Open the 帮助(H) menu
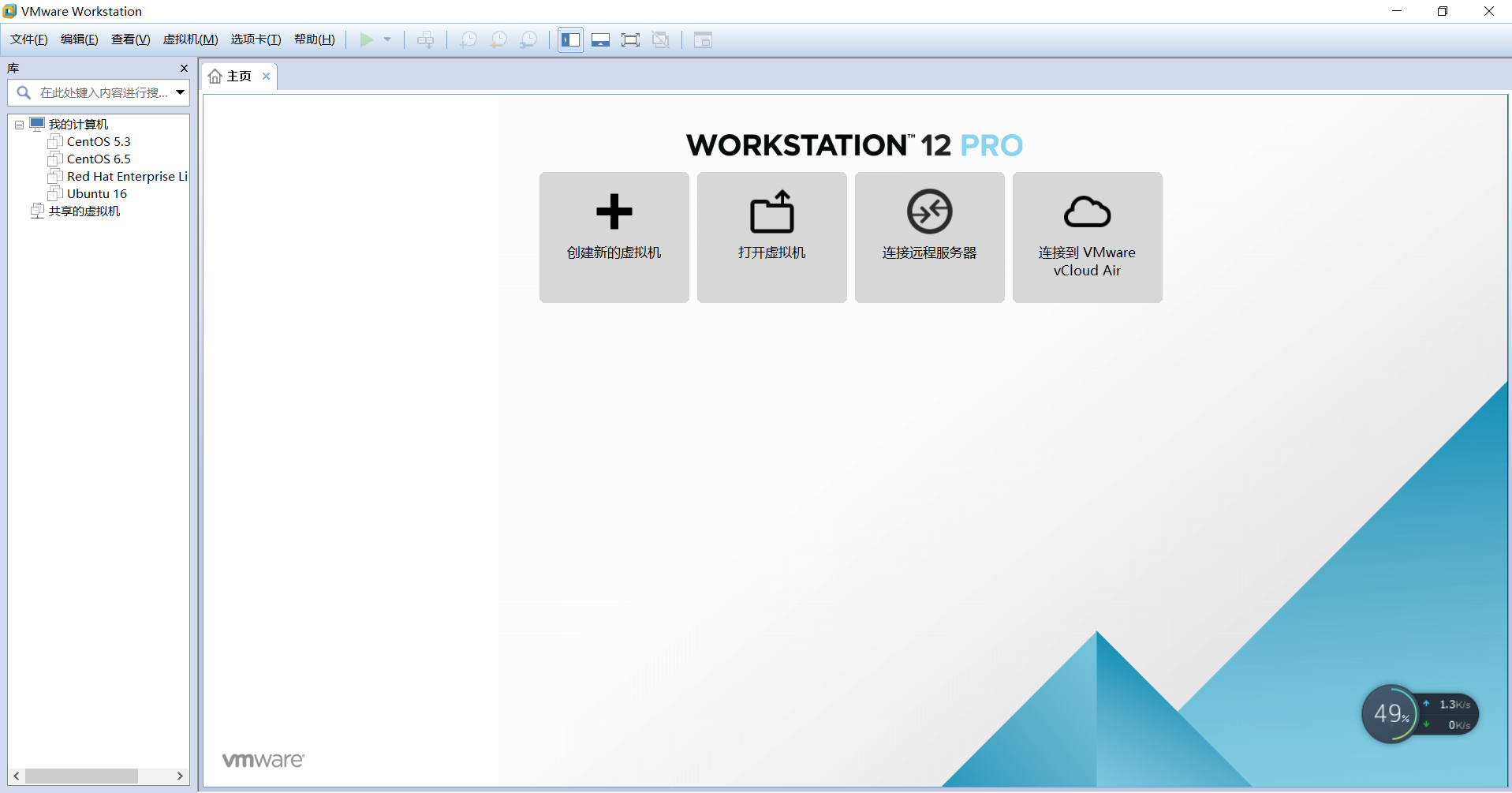 pos(314,39)
